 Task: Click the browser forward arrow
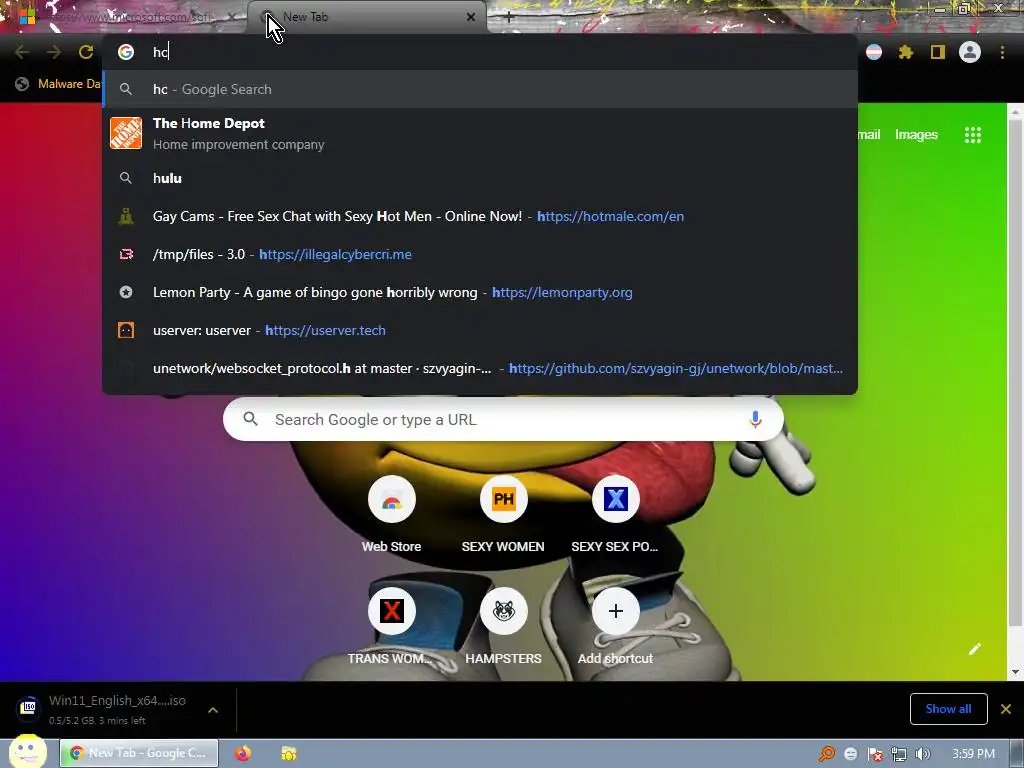pyautogui.click(x=54, y=52)
